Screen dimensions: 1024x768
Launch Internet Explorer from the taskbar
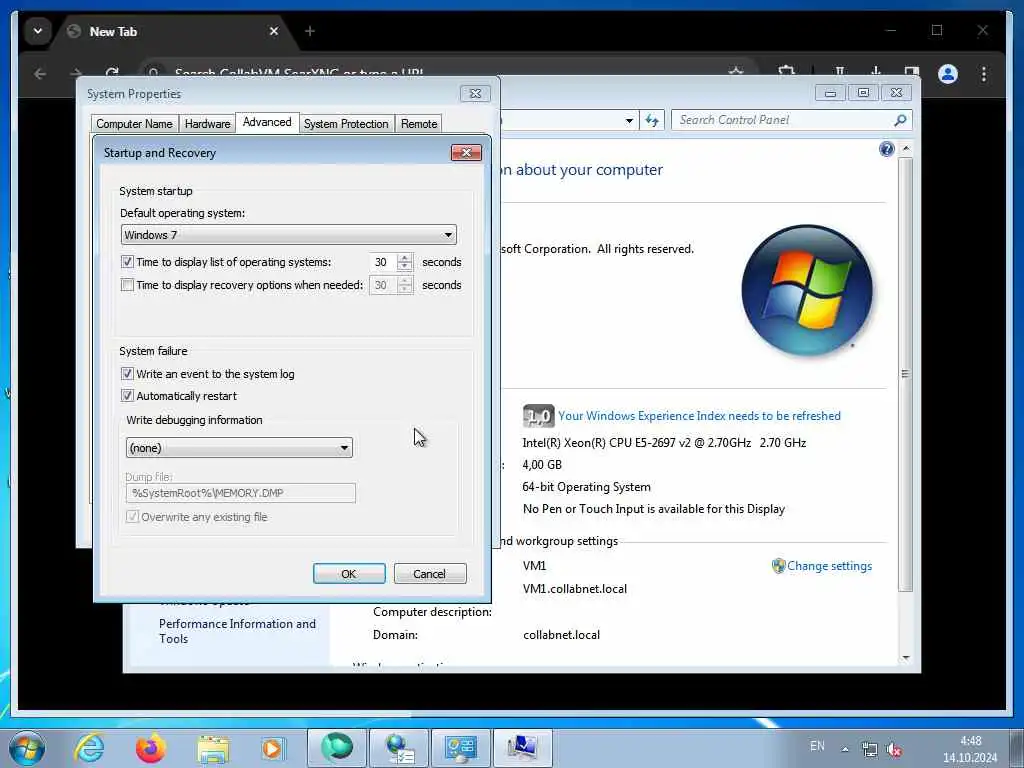(x=89, y=748)
